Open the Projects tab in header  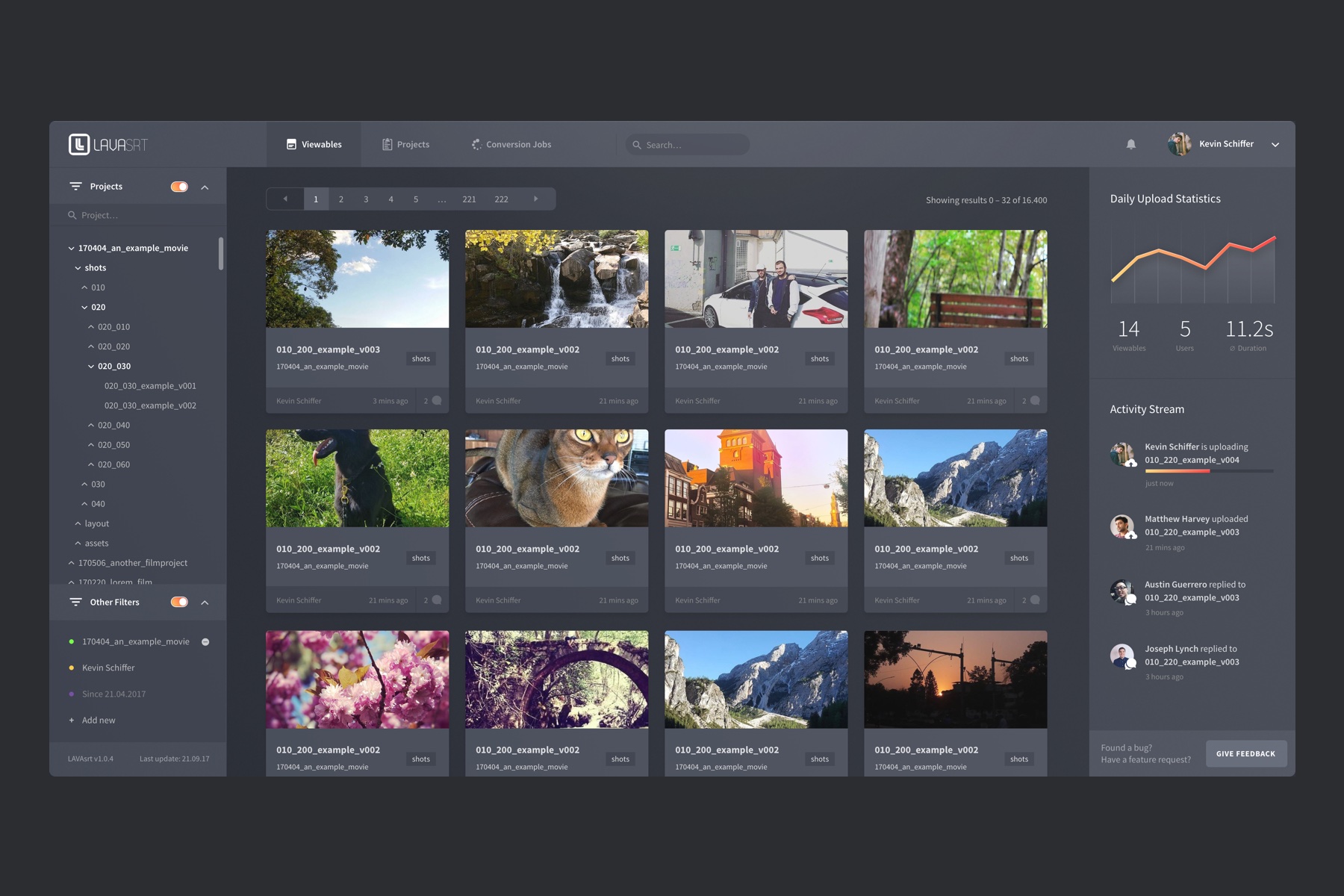click(405, 145)
